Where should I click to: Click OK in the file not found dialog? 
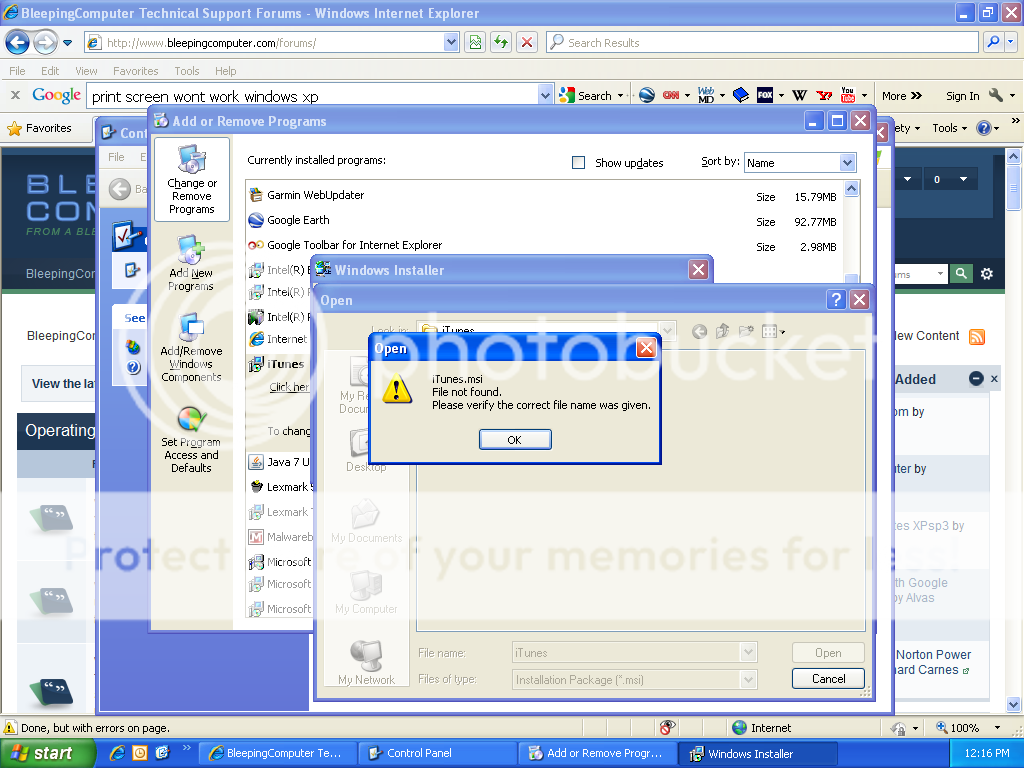[x=515, y=440]
